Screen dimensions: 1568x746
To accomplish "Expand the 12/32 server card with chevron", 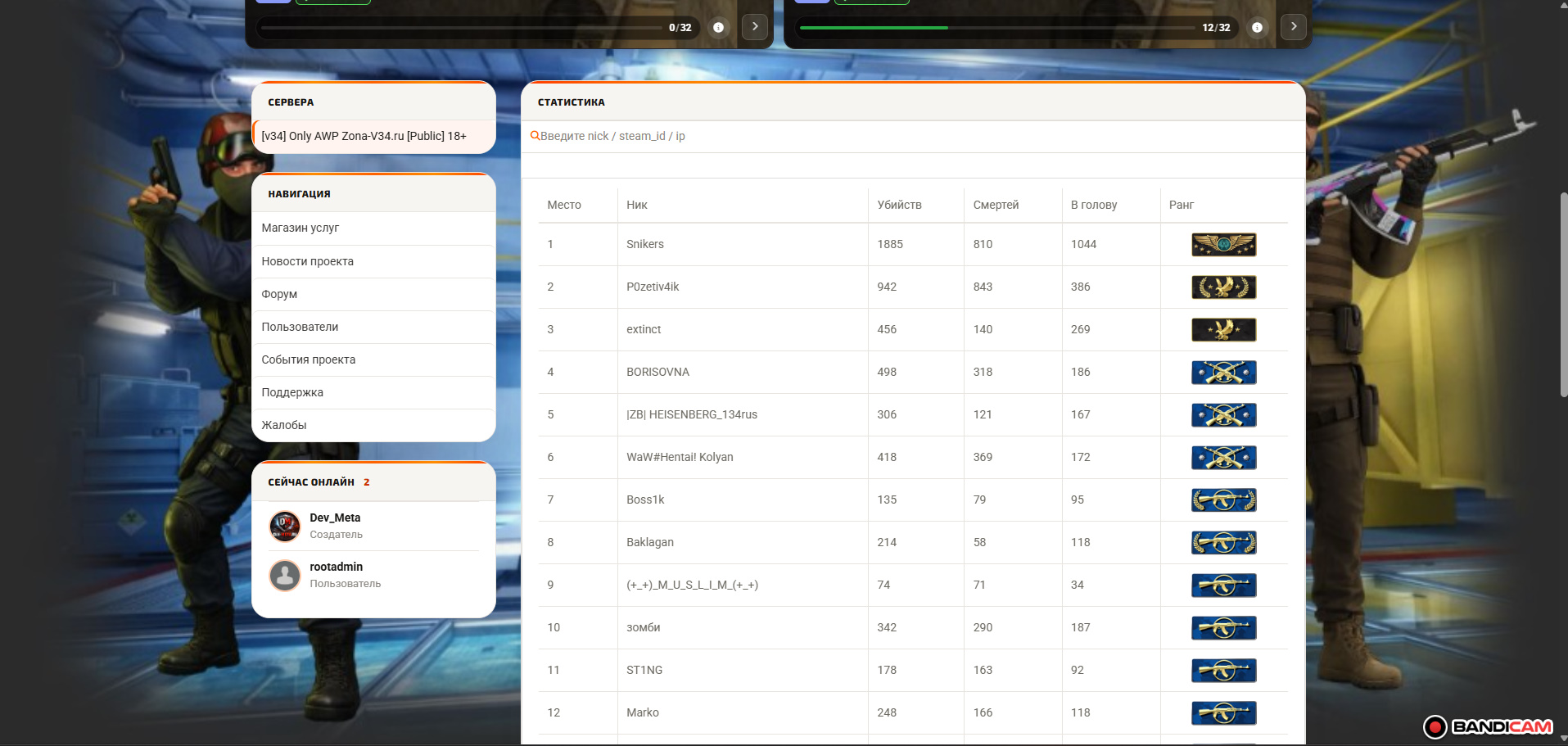I will coord(1294,27).
